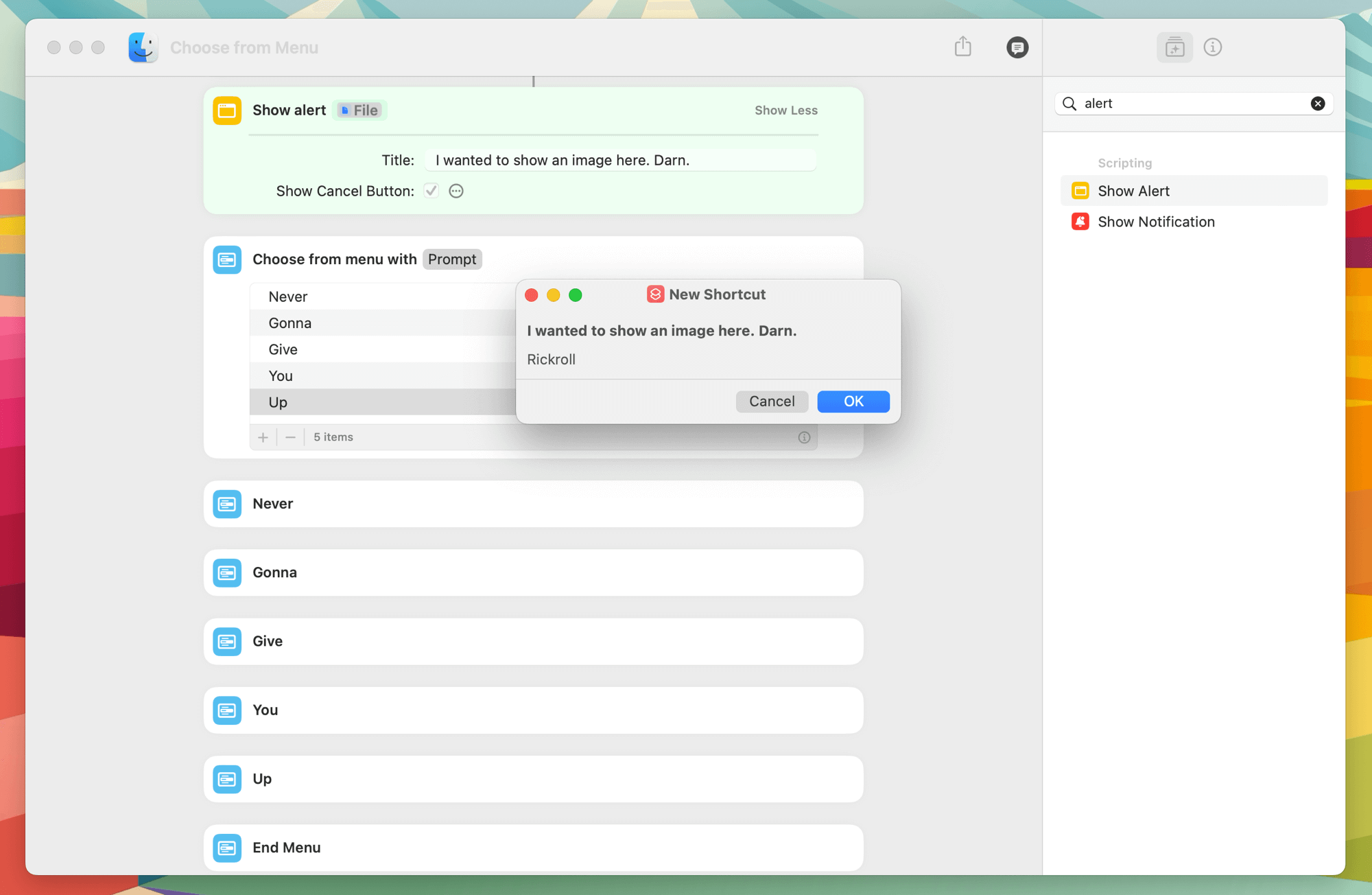Remove menu item with minus button

click(x=290, y=437)
